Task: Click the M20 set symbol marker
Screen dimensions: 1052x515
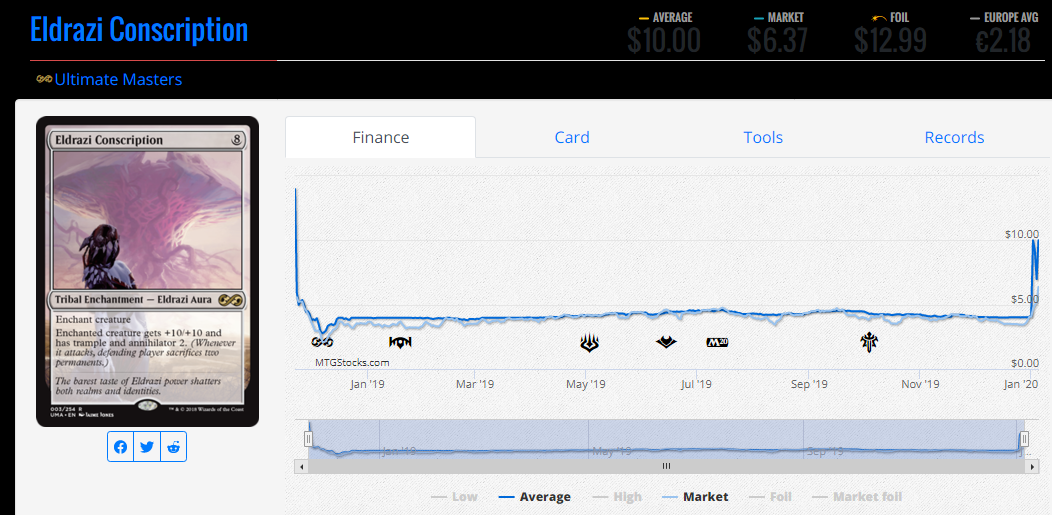Action: click(x=717, y=343)
